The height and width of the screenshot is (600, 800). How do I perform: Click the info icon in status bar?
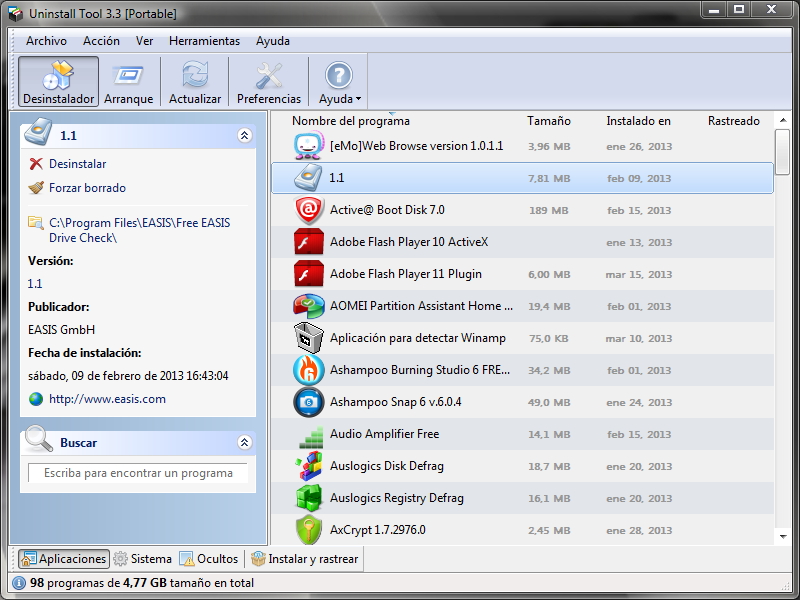pos(19,583)
